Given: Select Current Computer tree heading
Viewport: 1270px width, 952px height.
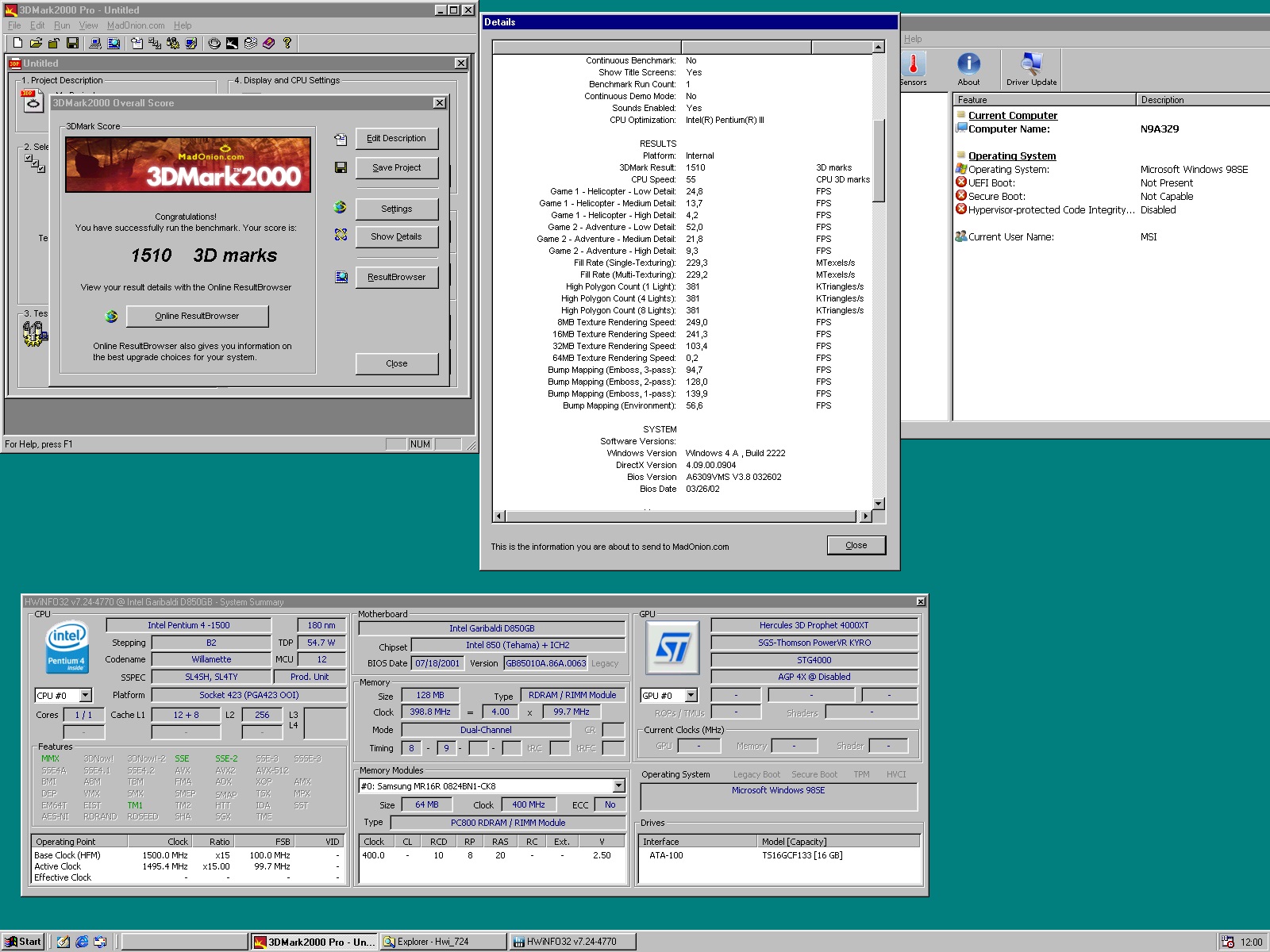Looking at the screenshot, I should (x=1012, y=115).
